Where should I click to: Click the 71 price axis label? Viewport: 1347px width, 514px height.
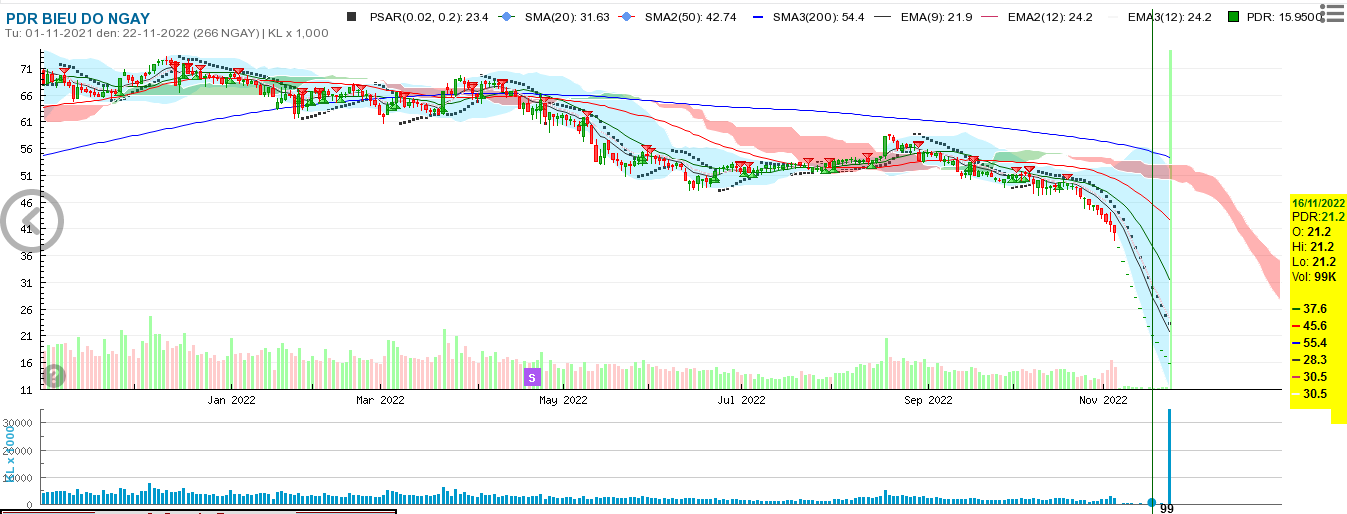click(28, 70)
